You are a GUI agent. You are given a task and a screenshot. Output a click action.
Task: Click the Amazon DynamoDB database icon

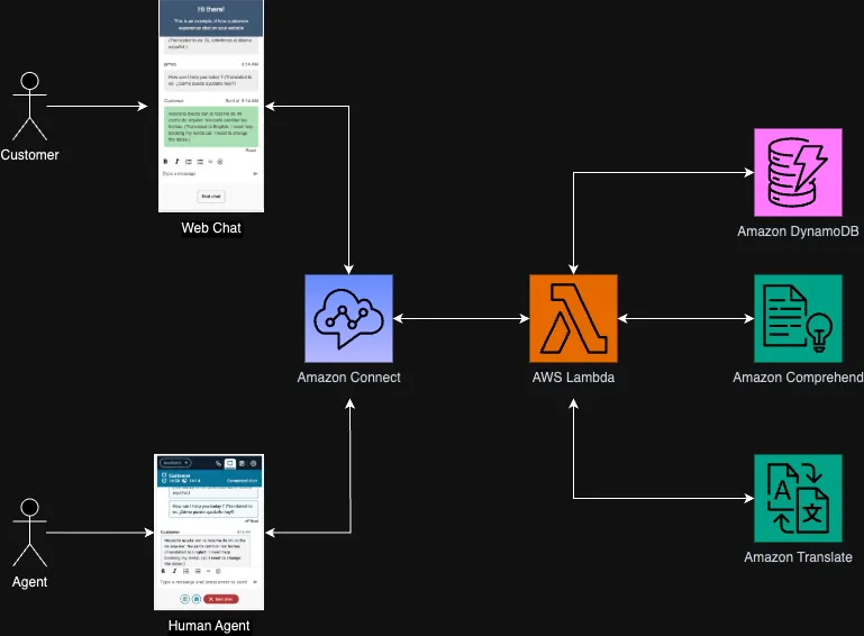click(798, 173)
